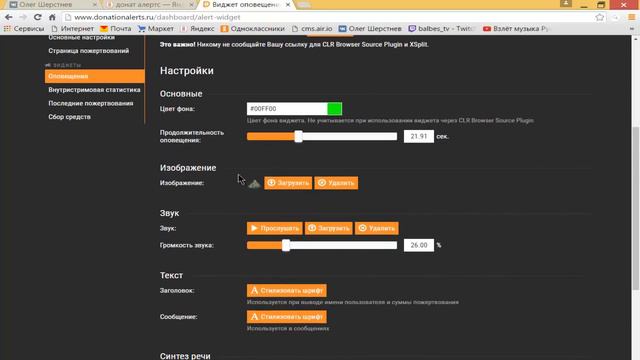Open Внутристримовая статистика in sidebar
The width and height of the screenshot is (640, 360).
click(94, 90)
